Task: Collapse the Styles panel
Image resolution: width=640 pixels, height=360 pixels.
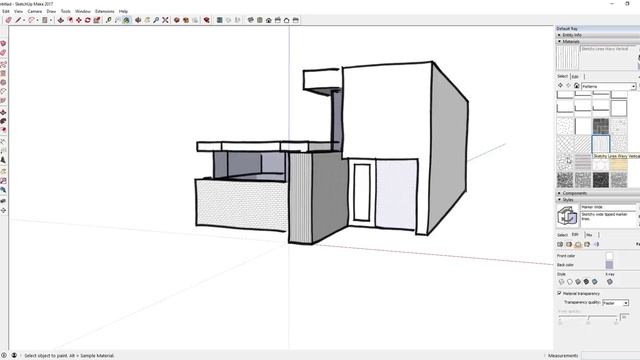Action: click(598, 200)
